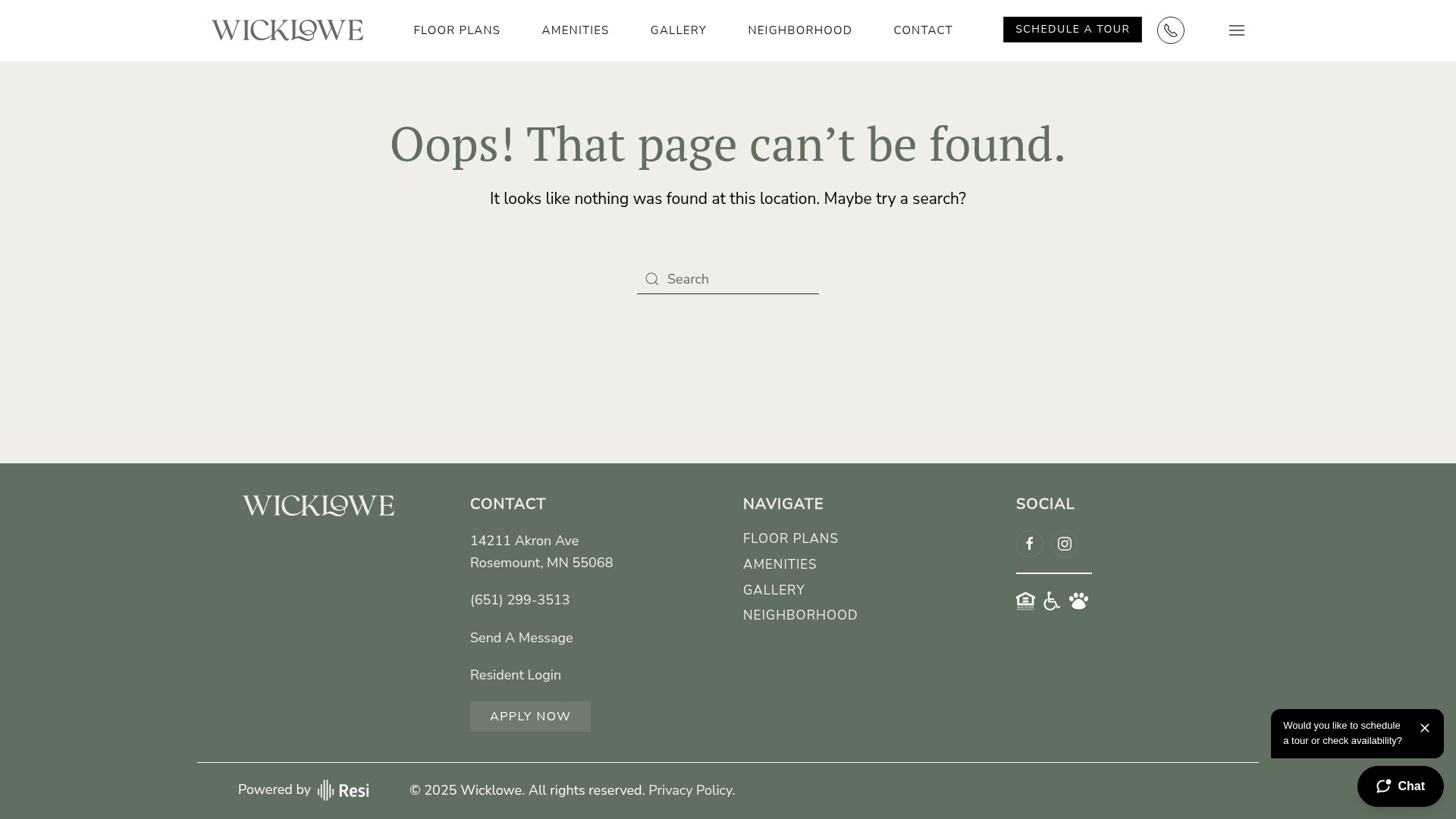Viewport: 1456px width, 819px height.
Task: Click the phone call icon in header
Action: coord(1170,30)
